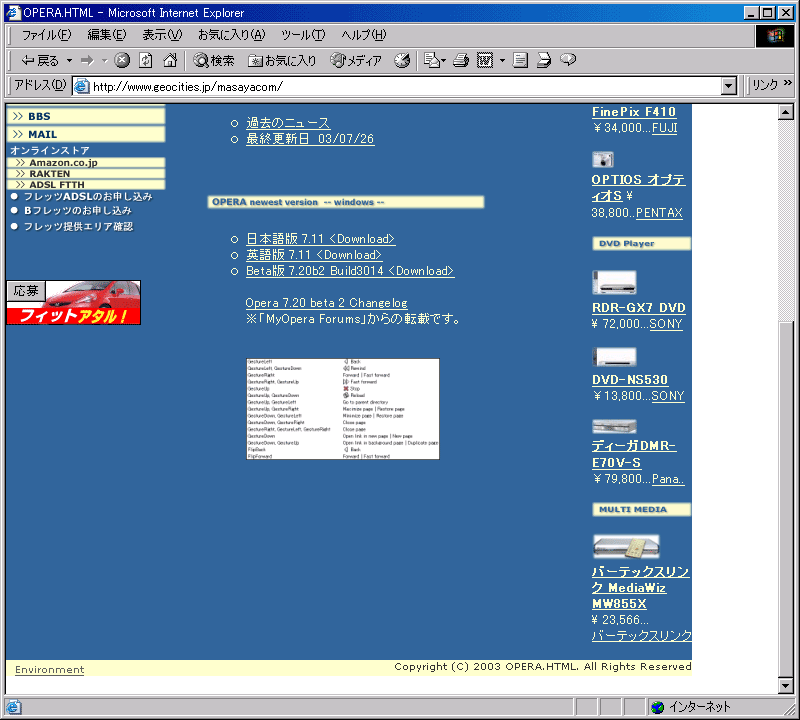Click the scanner-shaped toolbar icon
The width and height of the screenshot is (800, 720).
pyautogui.click(x=544, y=60)
